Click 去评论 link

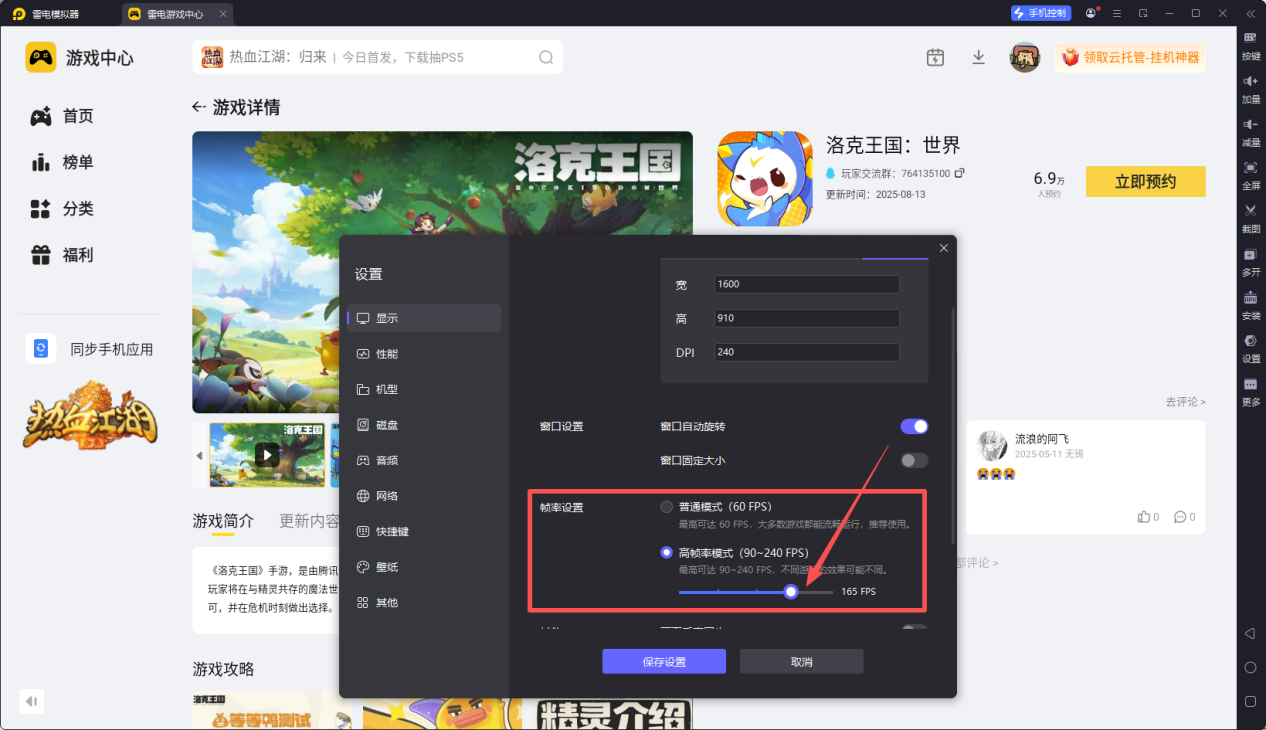pyautogui.click(x=1185, y=401)
